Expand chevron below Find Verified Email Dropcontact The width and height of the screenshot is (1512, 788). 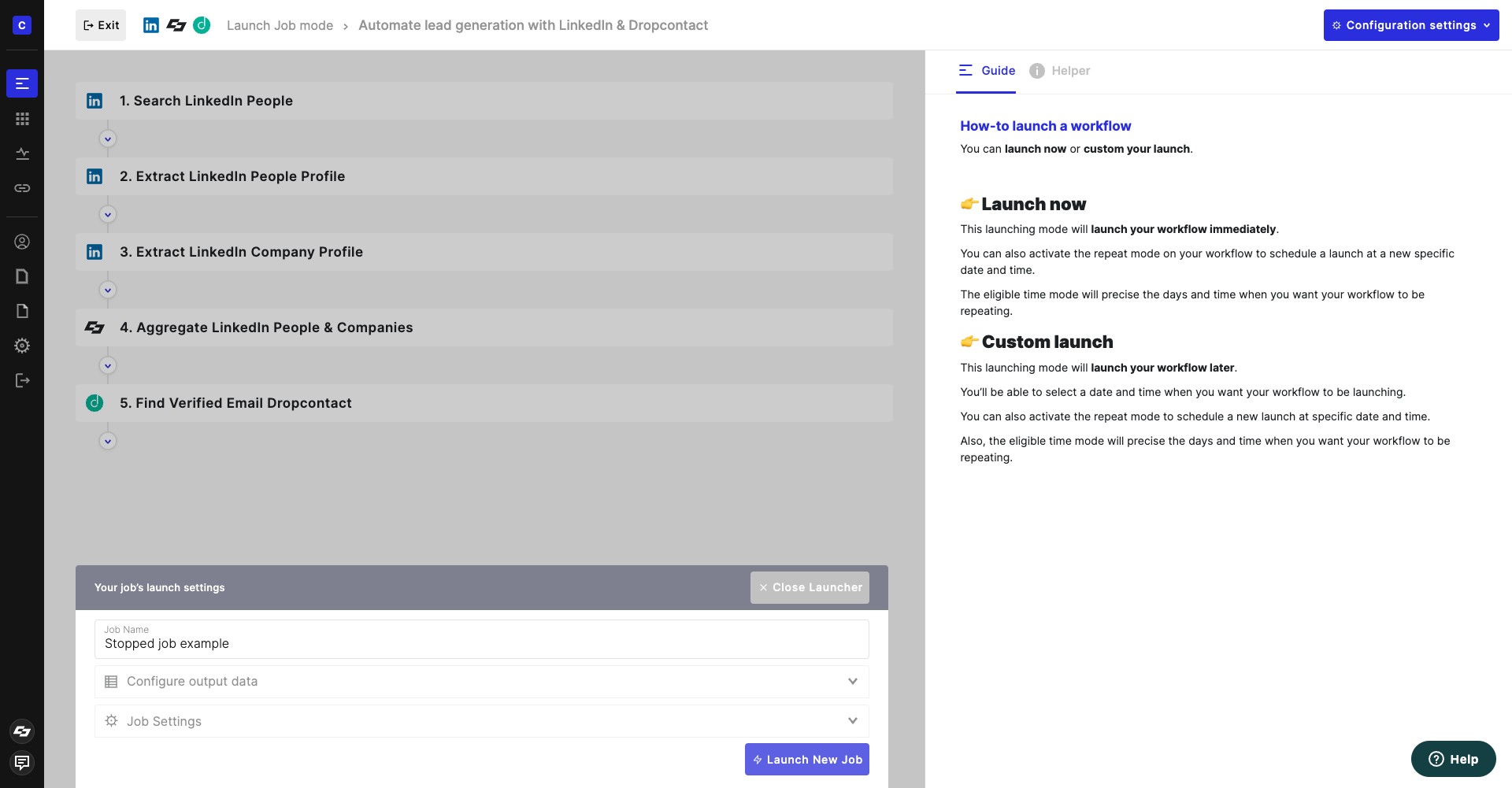pyautogui.click(x=108, y=442)
